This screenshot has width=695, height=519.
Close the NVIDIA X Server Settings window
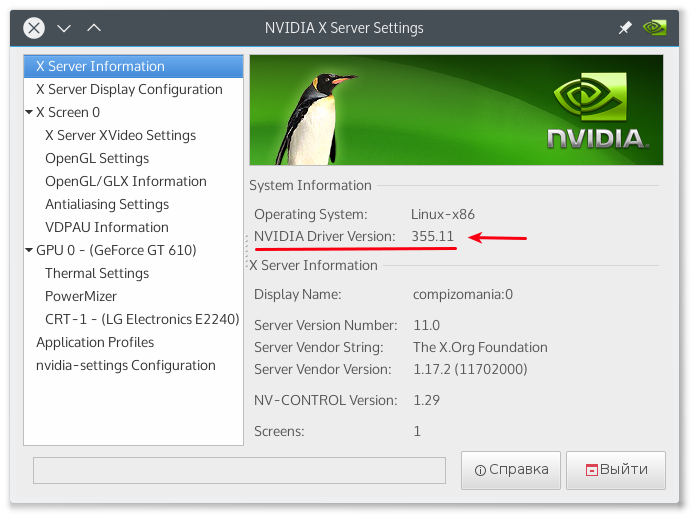tap(34, 28)
